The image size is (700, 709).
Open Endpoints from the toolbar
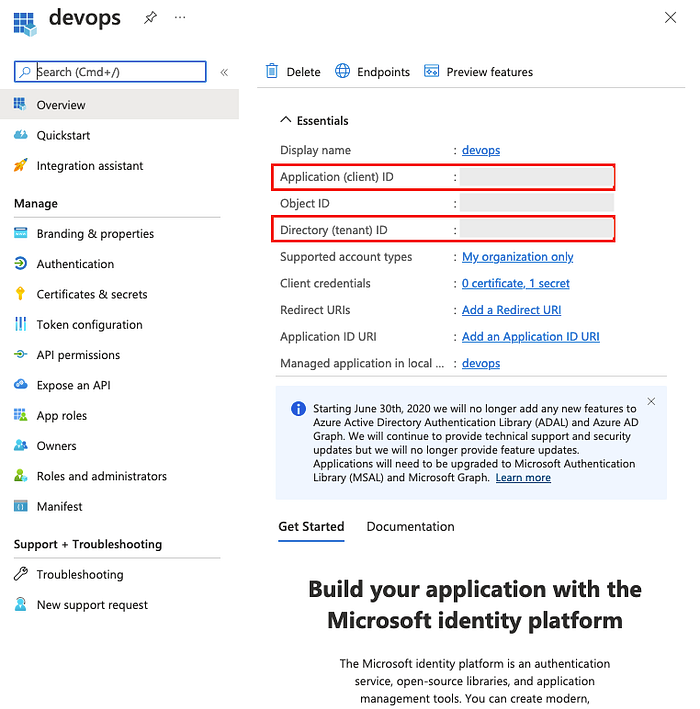click(383, 72)
